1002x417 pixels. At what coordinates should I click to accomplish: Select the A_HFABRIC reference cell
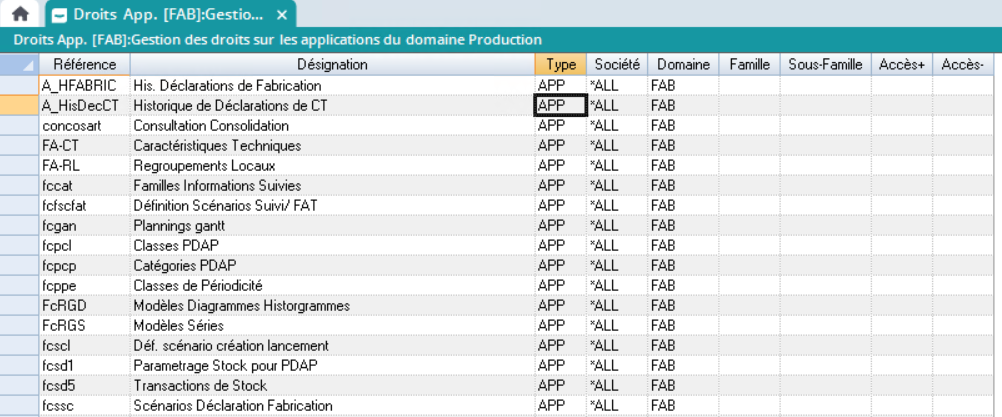pos(84,86)
